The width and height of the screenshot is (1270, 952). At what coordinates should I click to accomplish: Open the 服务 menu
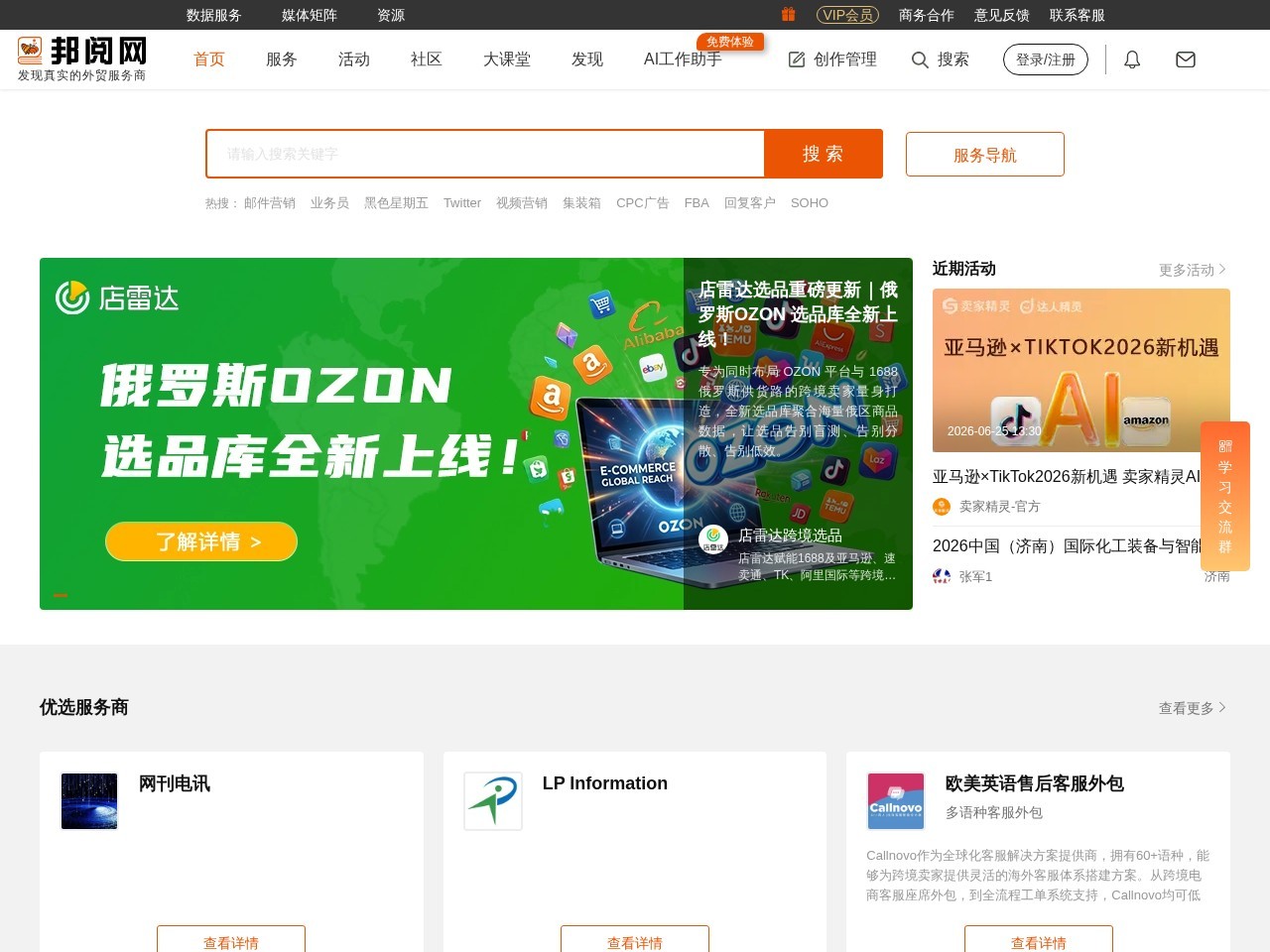pos(282,59)
